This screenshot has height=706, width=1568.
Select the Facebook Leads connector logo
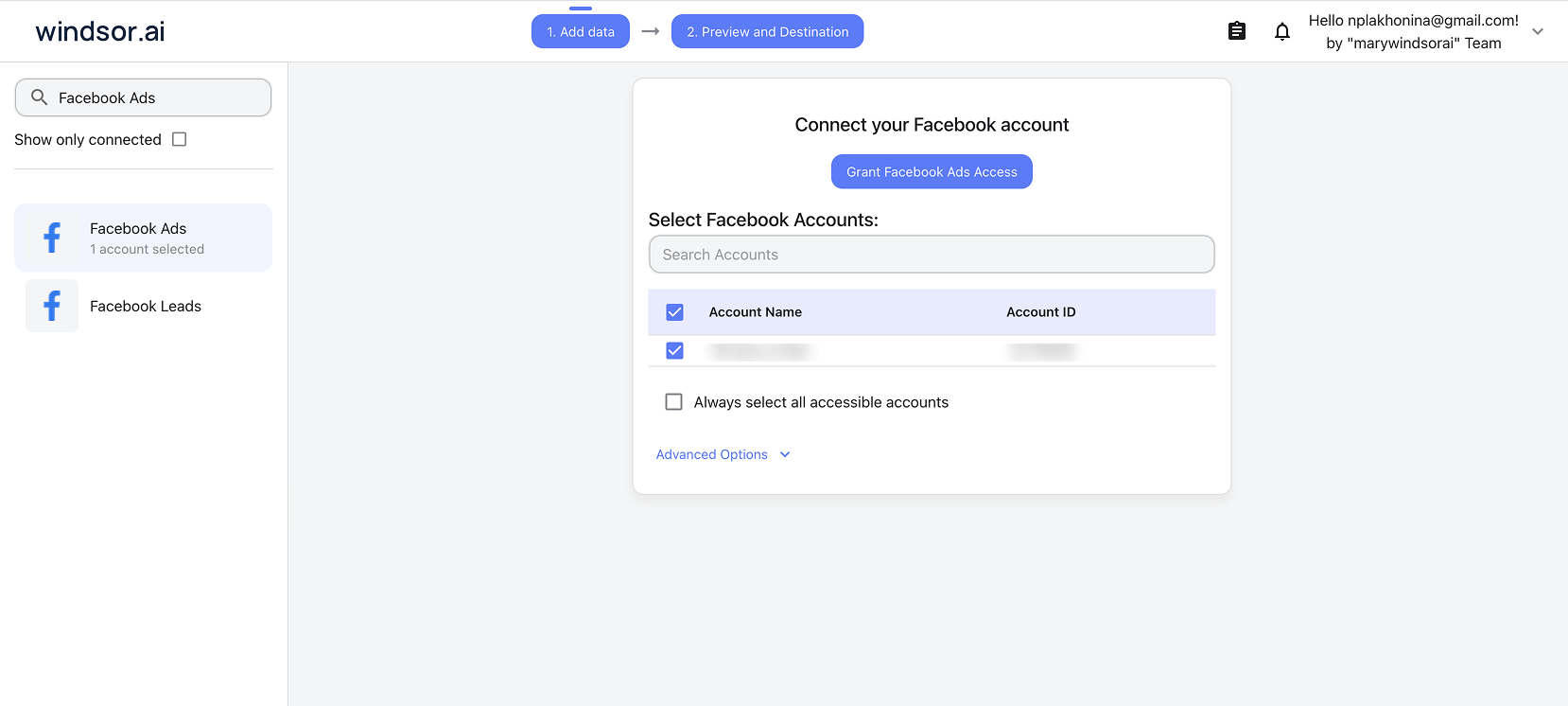[52, 306]
